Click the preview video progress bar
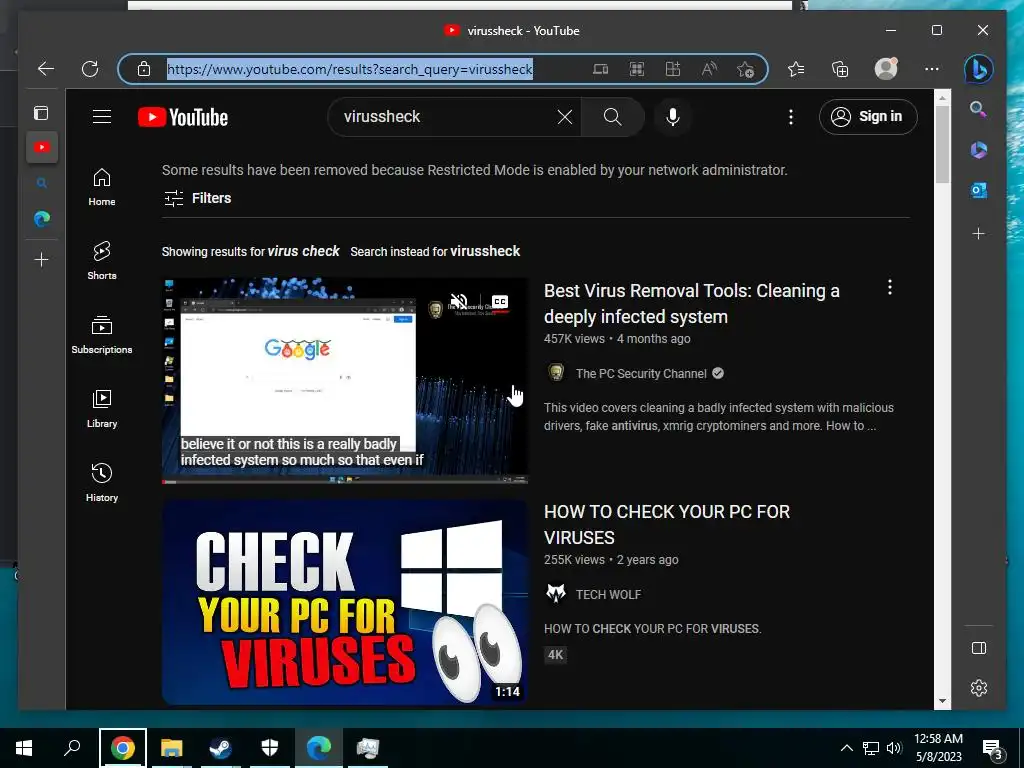 point(345,482)
